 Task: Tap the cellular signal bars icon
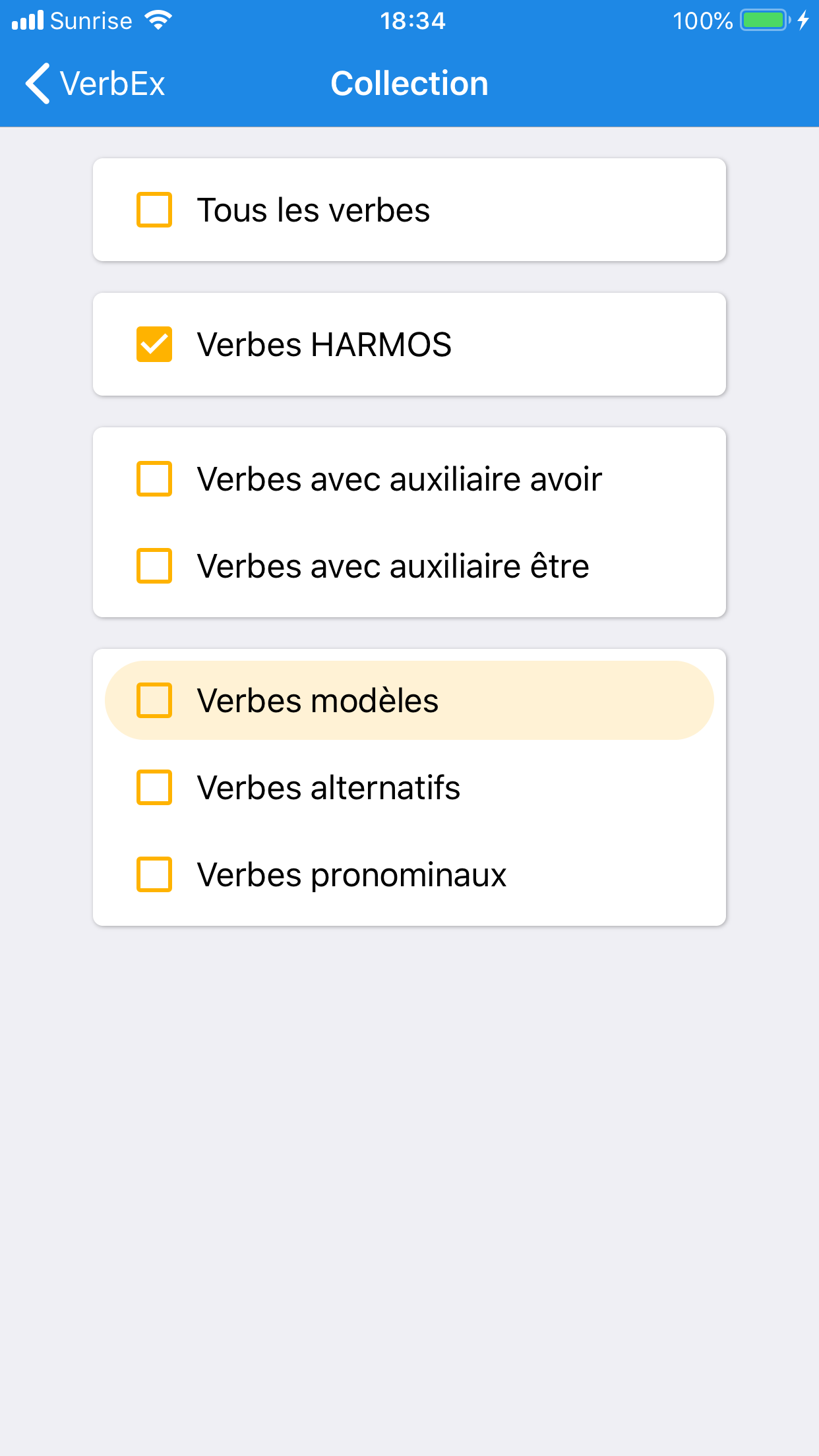(x=28, y=20)
